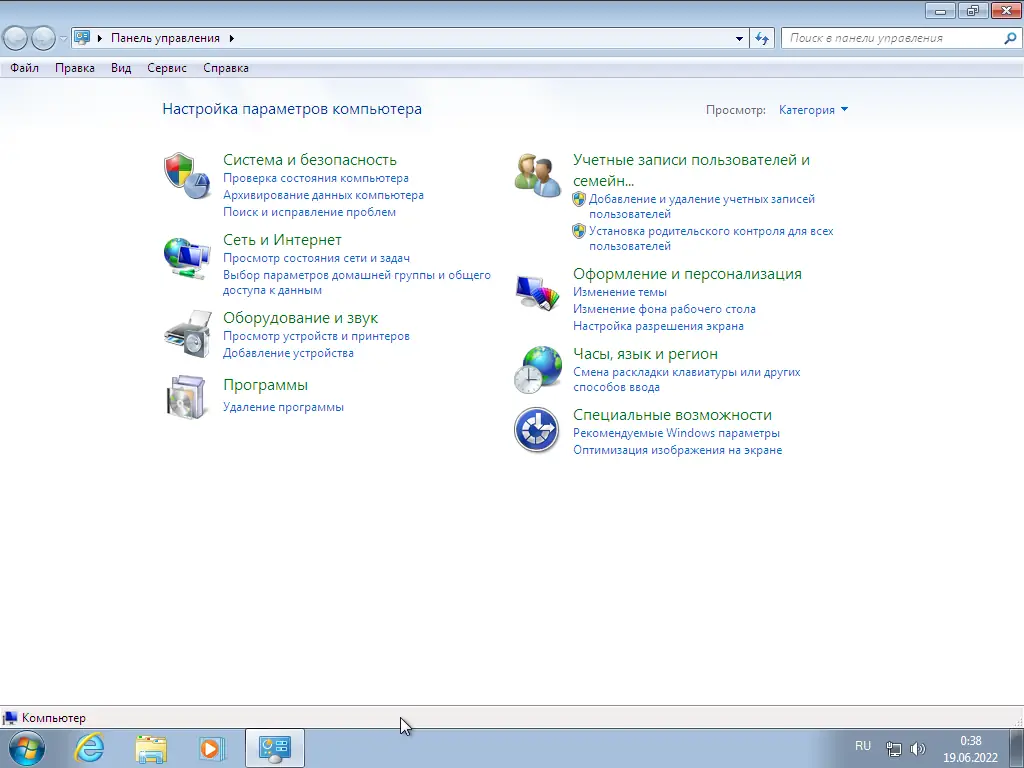This screenshot has height=768, width=1024.
Task: Open the Справка menu
Action: coord(226,68)
